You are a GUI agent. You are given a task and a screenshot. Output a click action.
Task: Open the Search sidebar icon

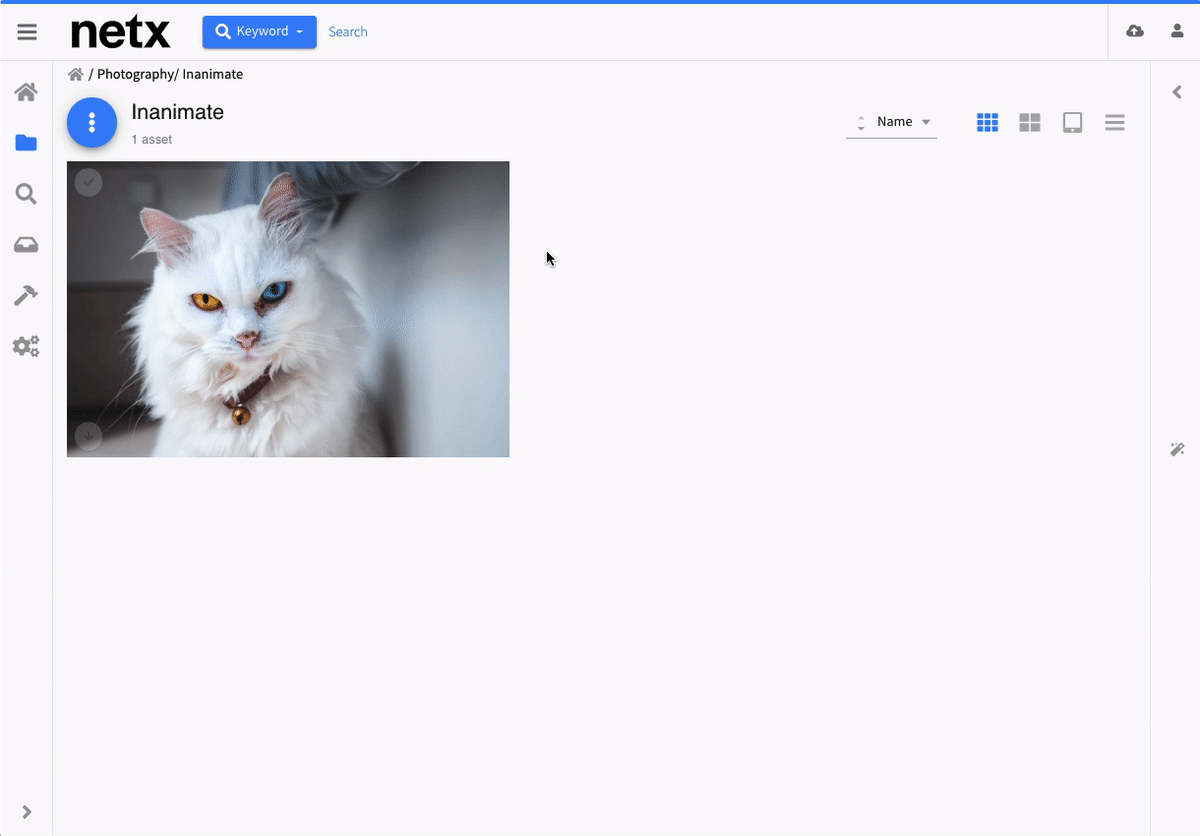26,194
